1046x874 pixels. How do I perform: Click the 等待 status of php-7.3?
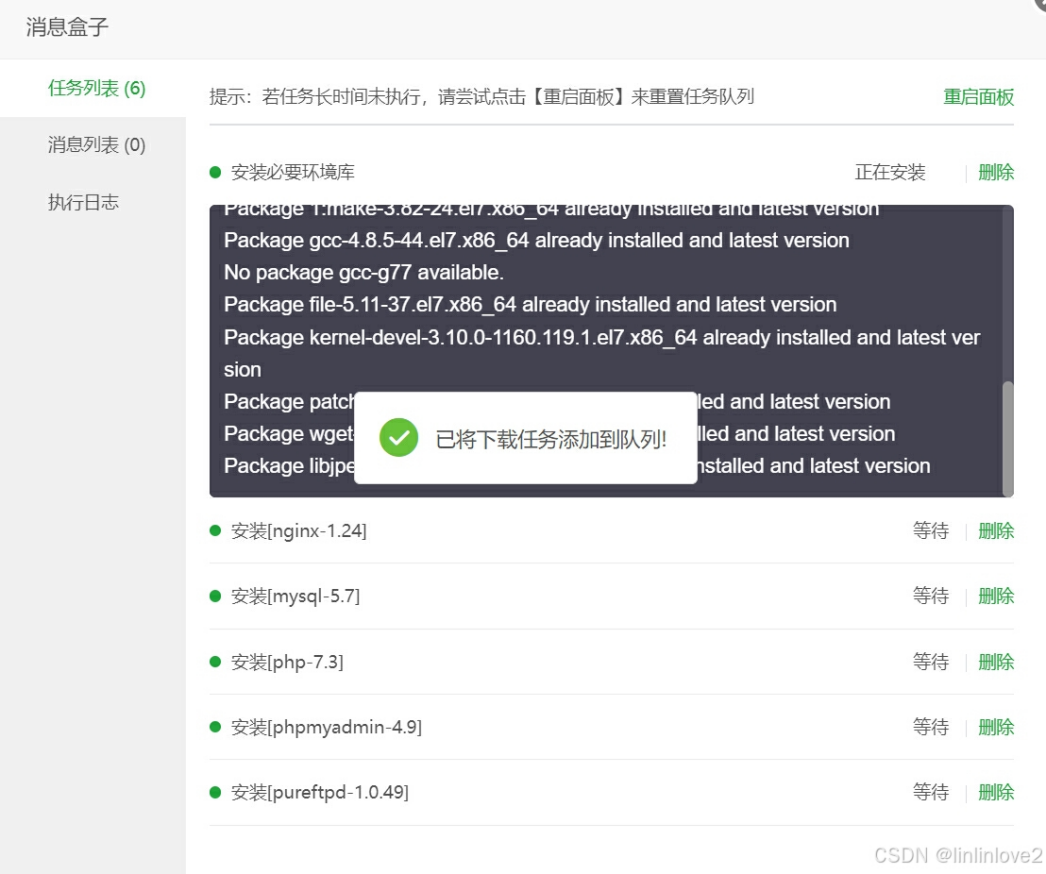coord(931,662)
